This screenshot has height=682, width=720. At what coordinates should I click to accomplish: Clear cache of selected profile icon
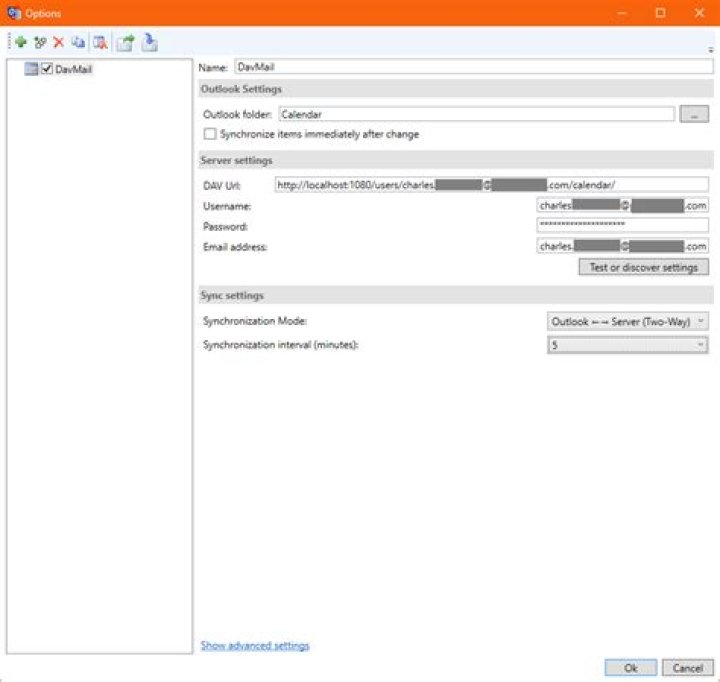tap(100, 43)
